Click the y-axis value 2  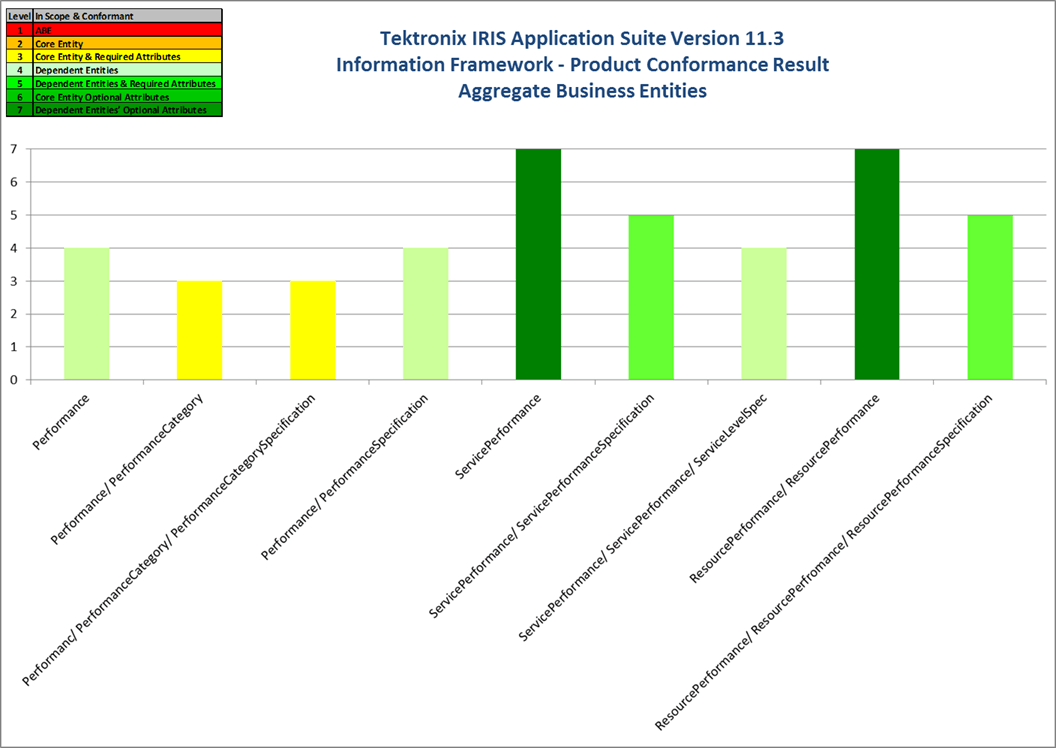point(13,314)
